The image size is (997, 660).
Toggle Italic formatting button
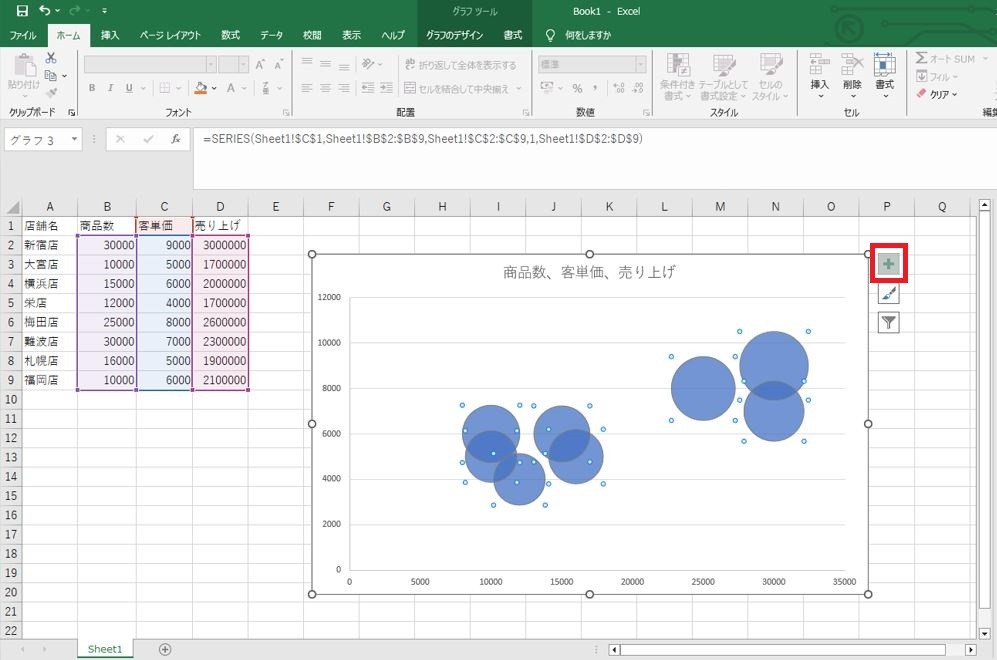(x=110, y=88)
